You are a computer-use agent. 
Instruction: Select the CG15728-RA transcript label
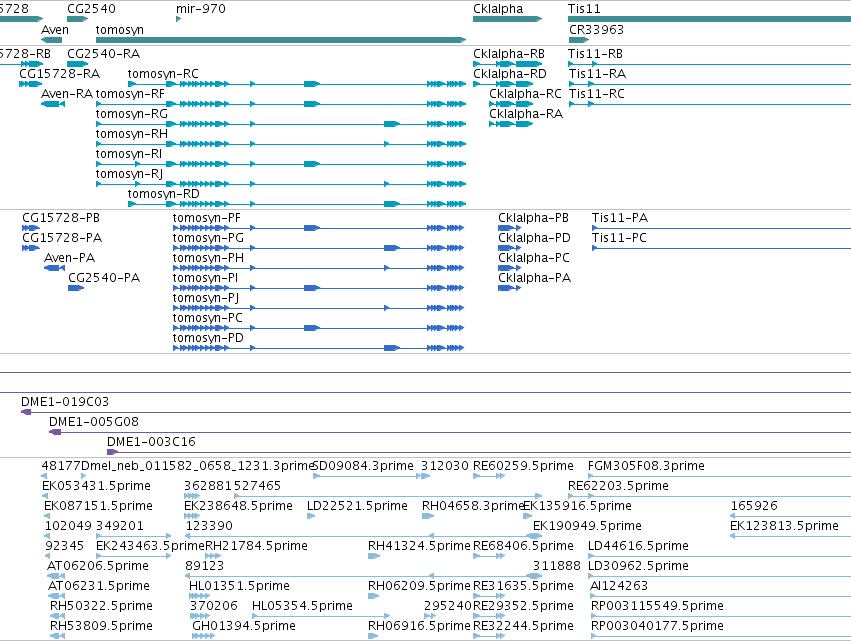(60, 74)
